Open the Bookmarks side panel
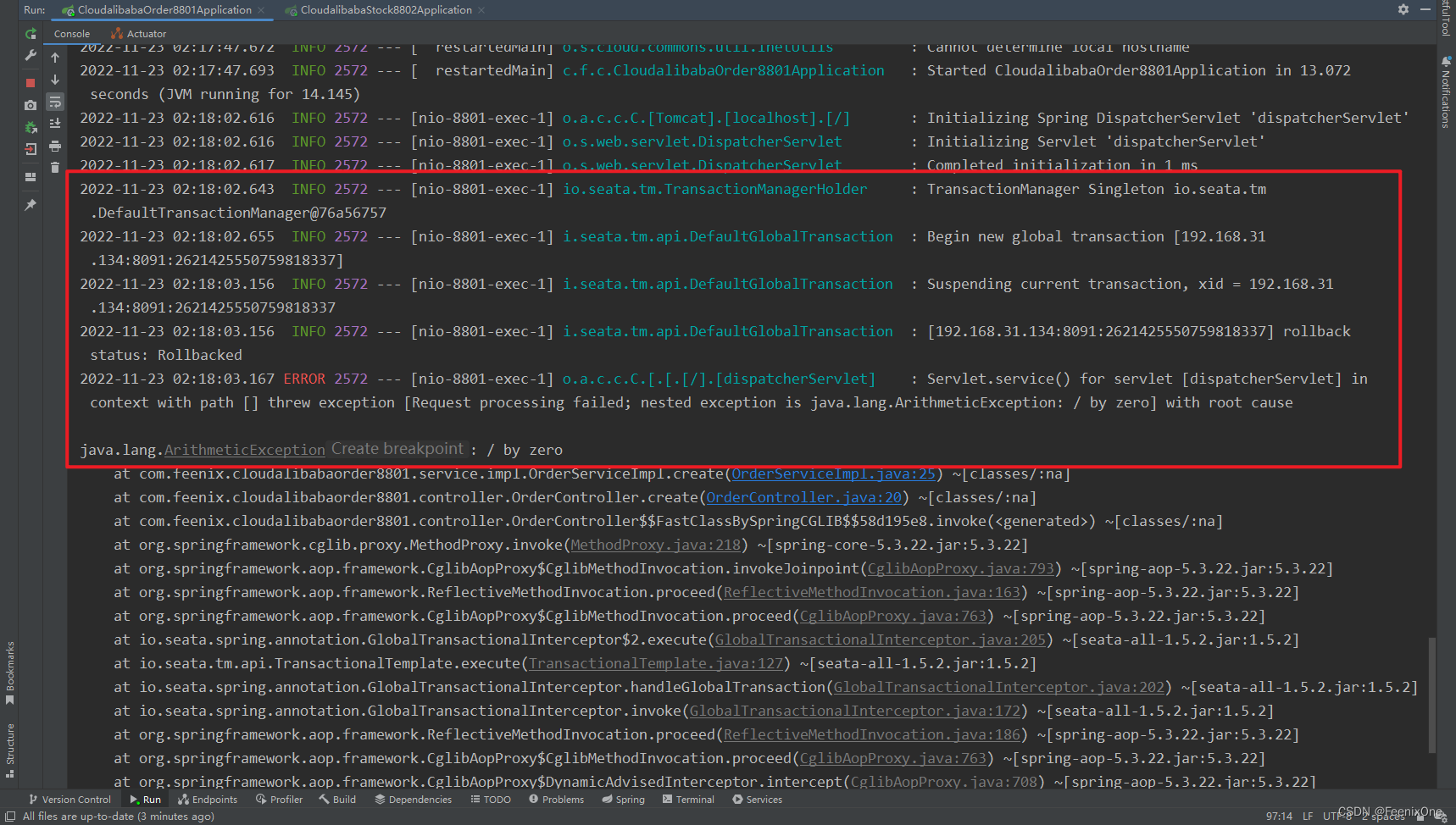Image resolution: width=1456 pixels, height=825 pixels. 10,673
